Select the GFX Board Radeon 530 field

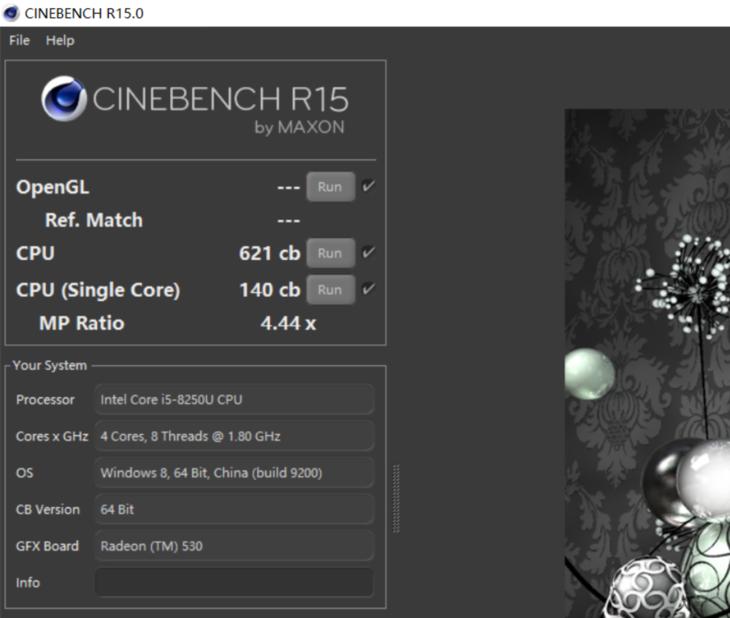point(234,546)
